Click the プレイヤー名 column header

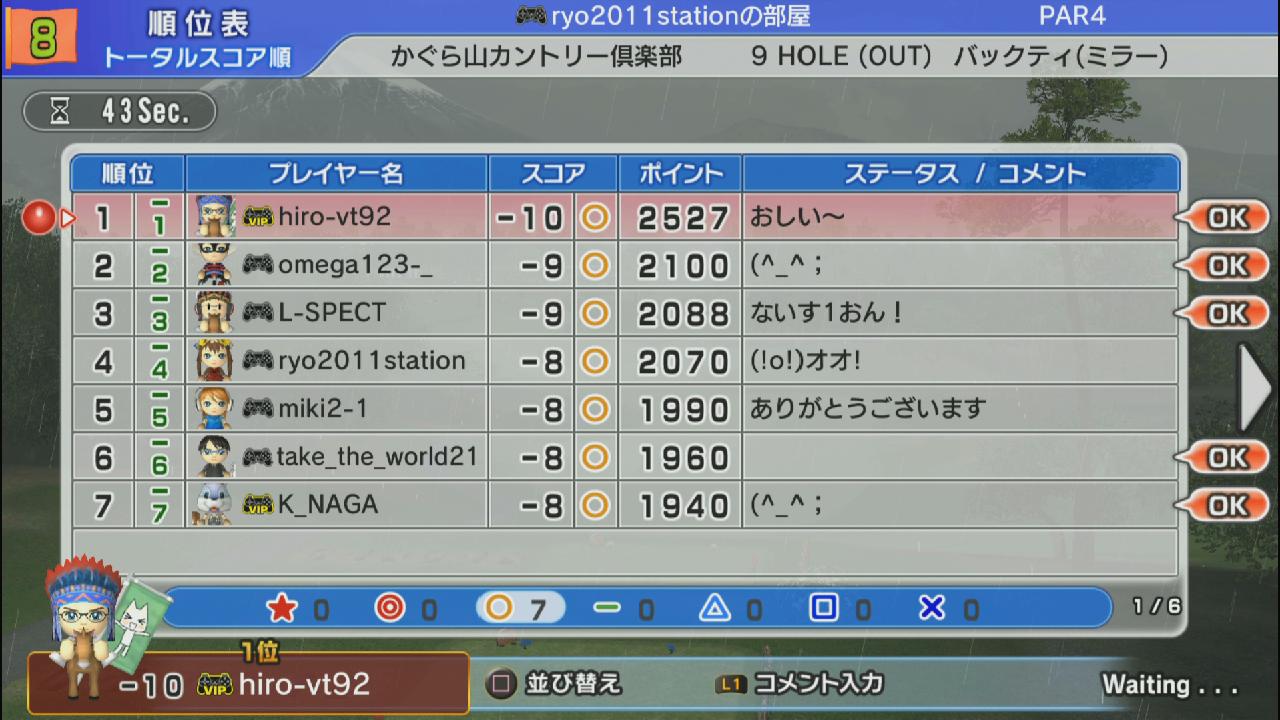[336, 173]
